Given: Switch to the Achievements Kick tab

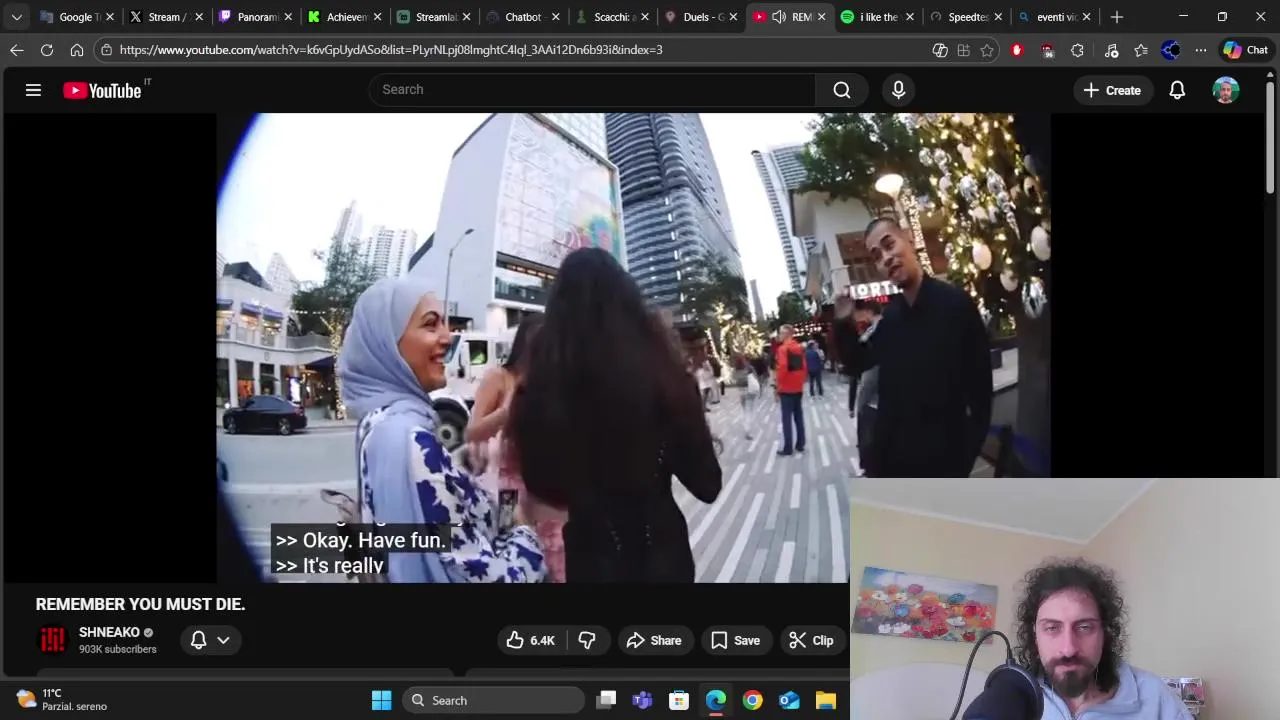Looking at the screenshot, I should 343,17.
